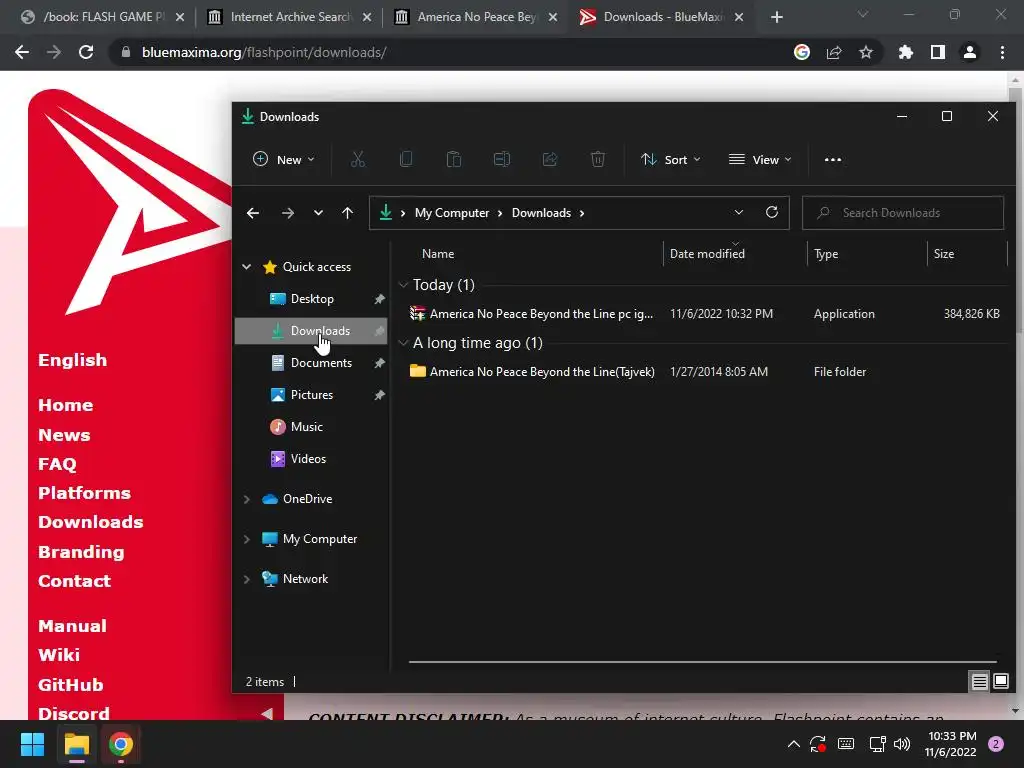Open the View dropdown

(760, 159)
